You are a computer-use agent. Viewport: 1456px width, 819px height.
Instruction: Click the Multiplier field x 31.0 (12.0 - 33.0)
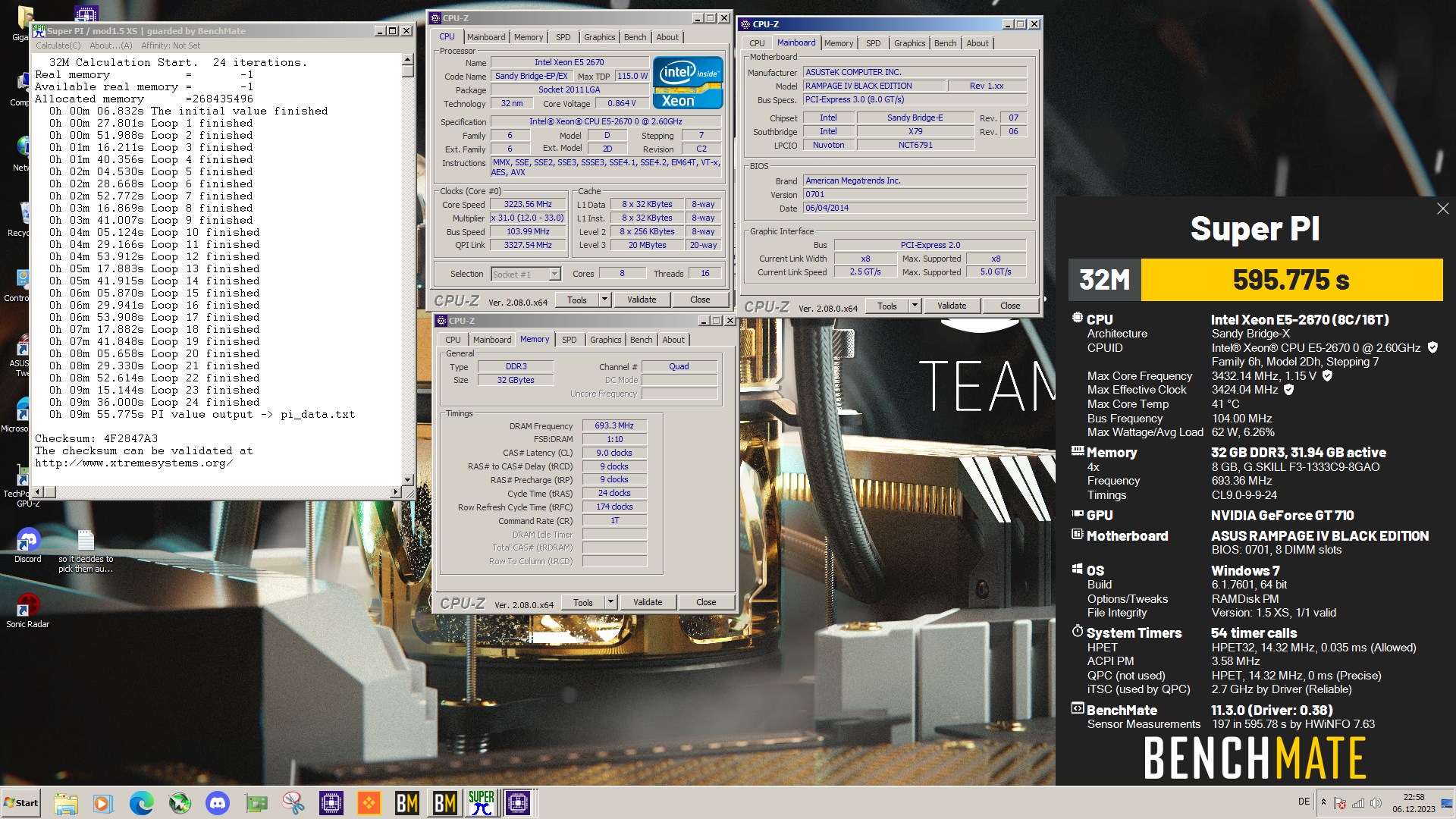pyautogui.click(x=528, y=218)
